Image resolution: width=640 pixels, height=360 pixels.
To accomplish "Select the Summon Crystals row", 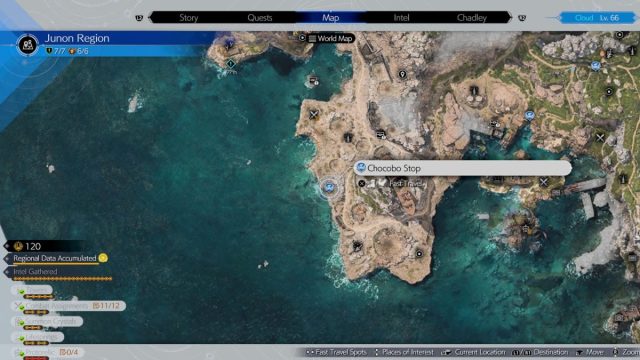I will [x=47, y=322].
